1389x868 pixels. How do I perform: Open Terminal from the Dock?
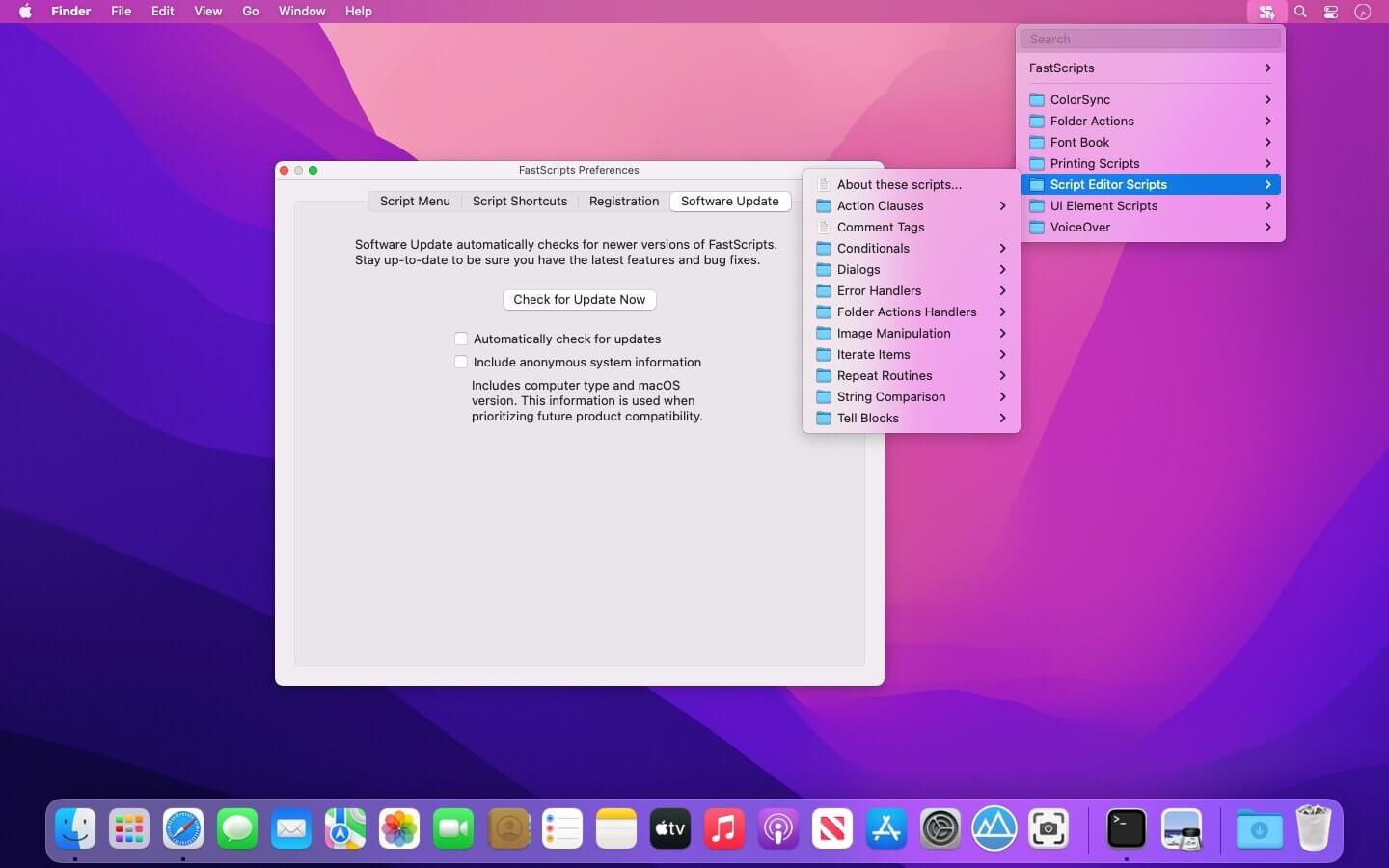(1126, 828)
